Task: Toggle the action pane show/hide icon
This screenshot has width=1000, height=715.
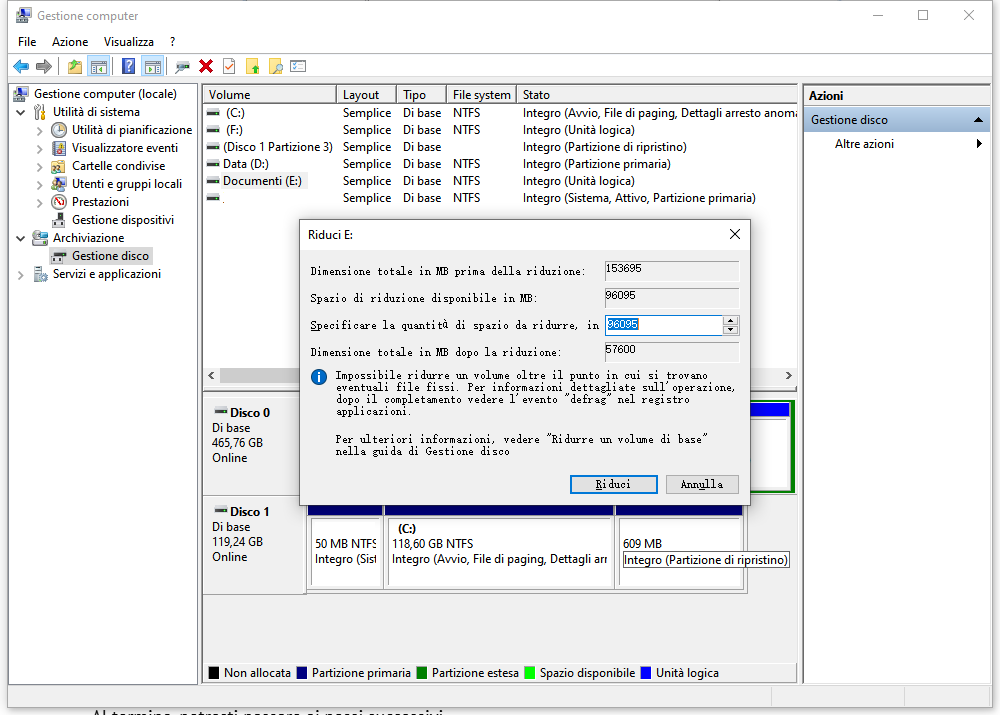Action: pyautogui.click(x=152, y=66)
